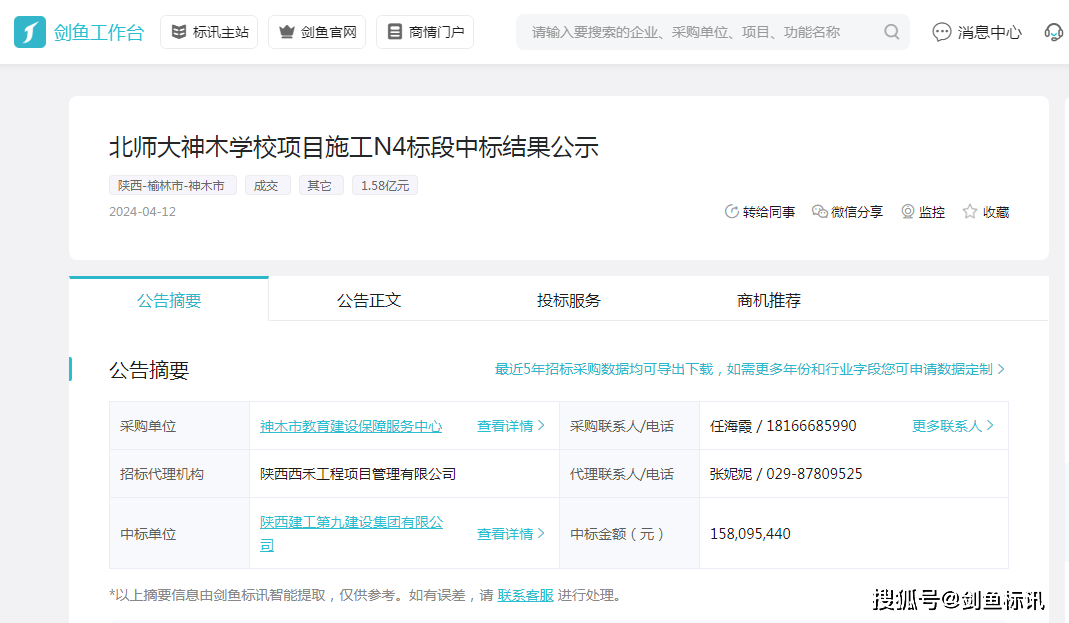Viewport: 1069px width, 623px height.
Task: Click the magnifier search icon
Action: point(892,32)
